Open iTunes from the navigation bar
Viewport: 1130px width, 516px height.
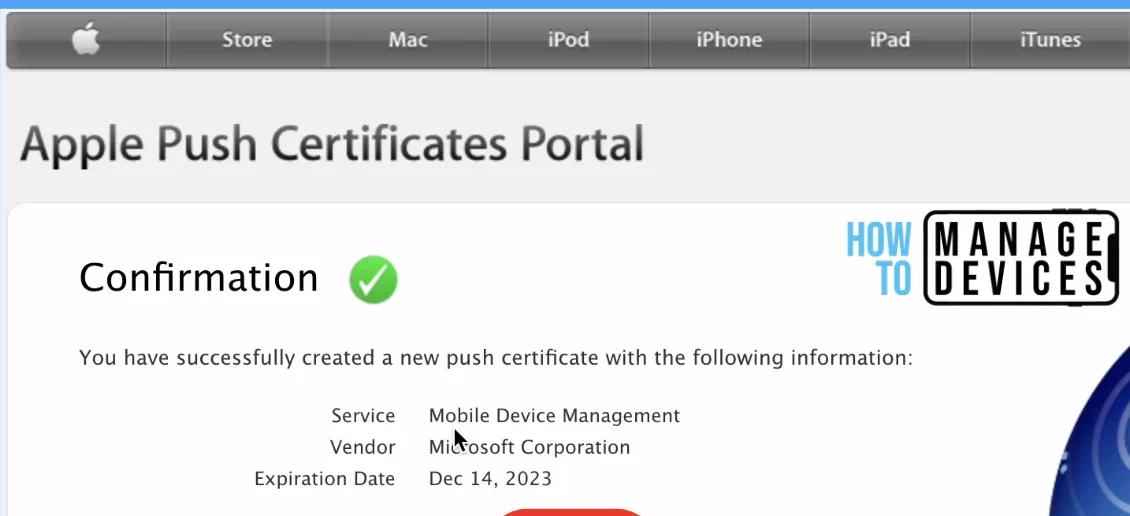click(x=1050, y=40)
